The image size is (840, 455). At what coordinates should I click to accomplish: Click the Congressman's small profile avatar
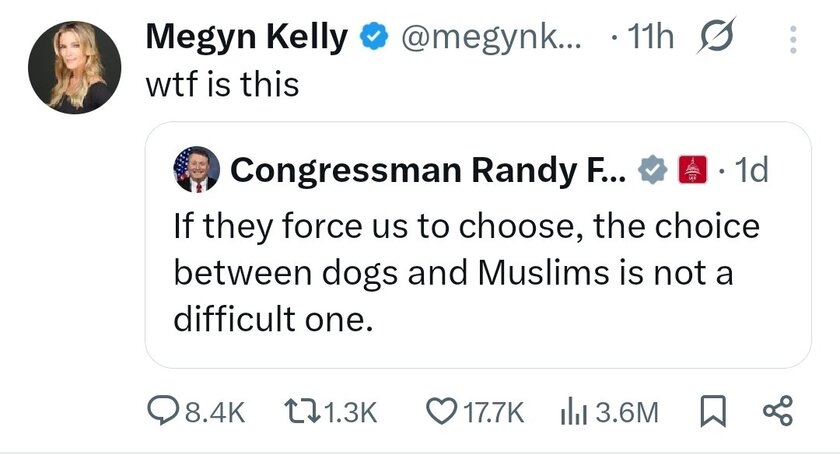195,170
